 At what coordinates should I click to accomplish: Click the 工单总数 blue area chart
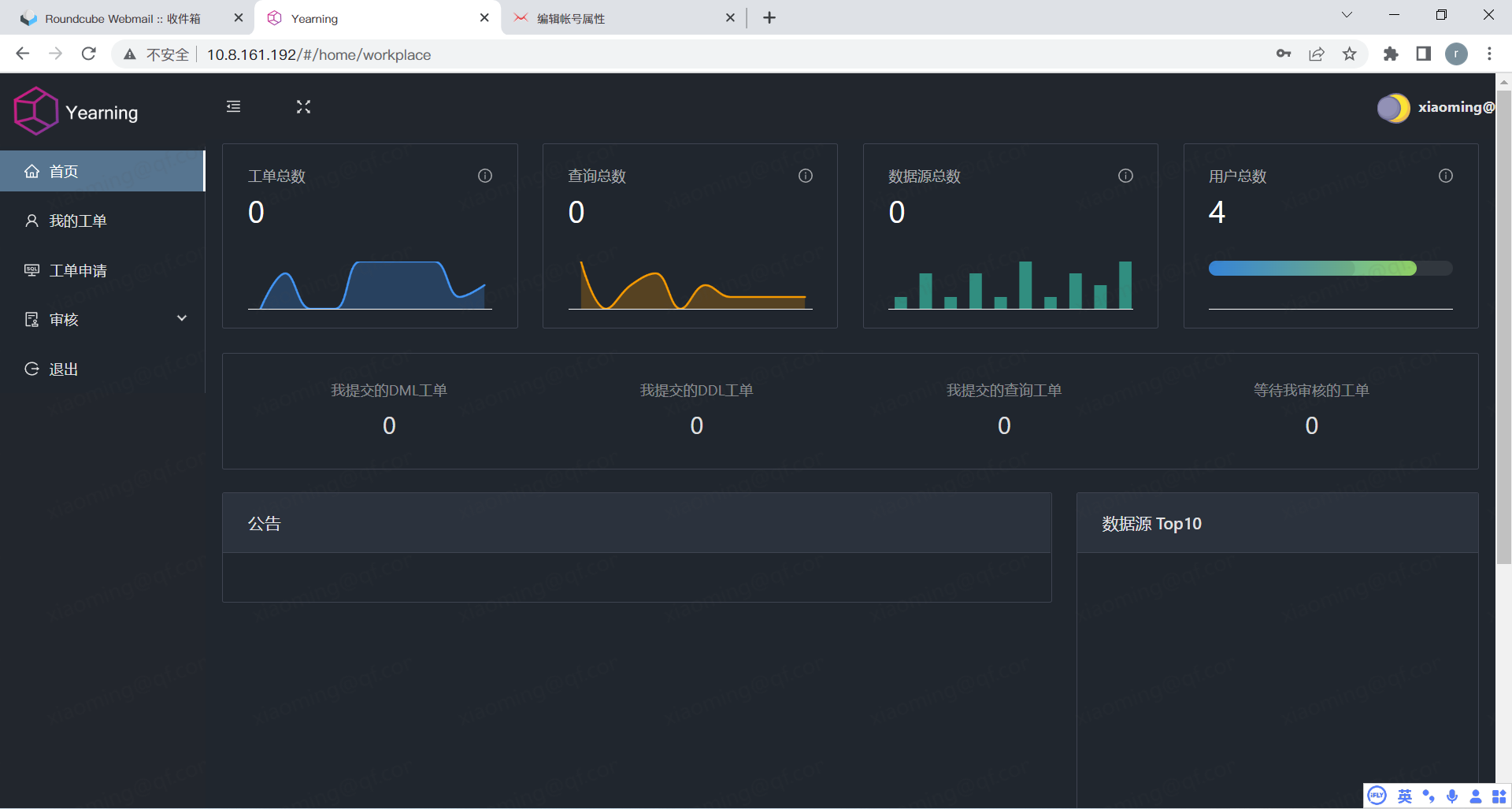point(370,284)
